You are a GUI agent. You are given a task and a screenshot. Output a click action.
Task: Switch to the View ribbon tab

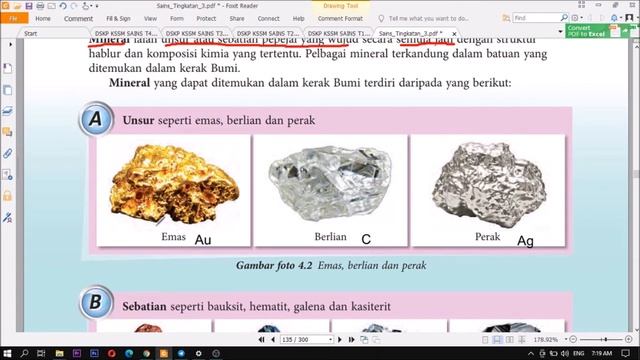click(x=150, y=18)
